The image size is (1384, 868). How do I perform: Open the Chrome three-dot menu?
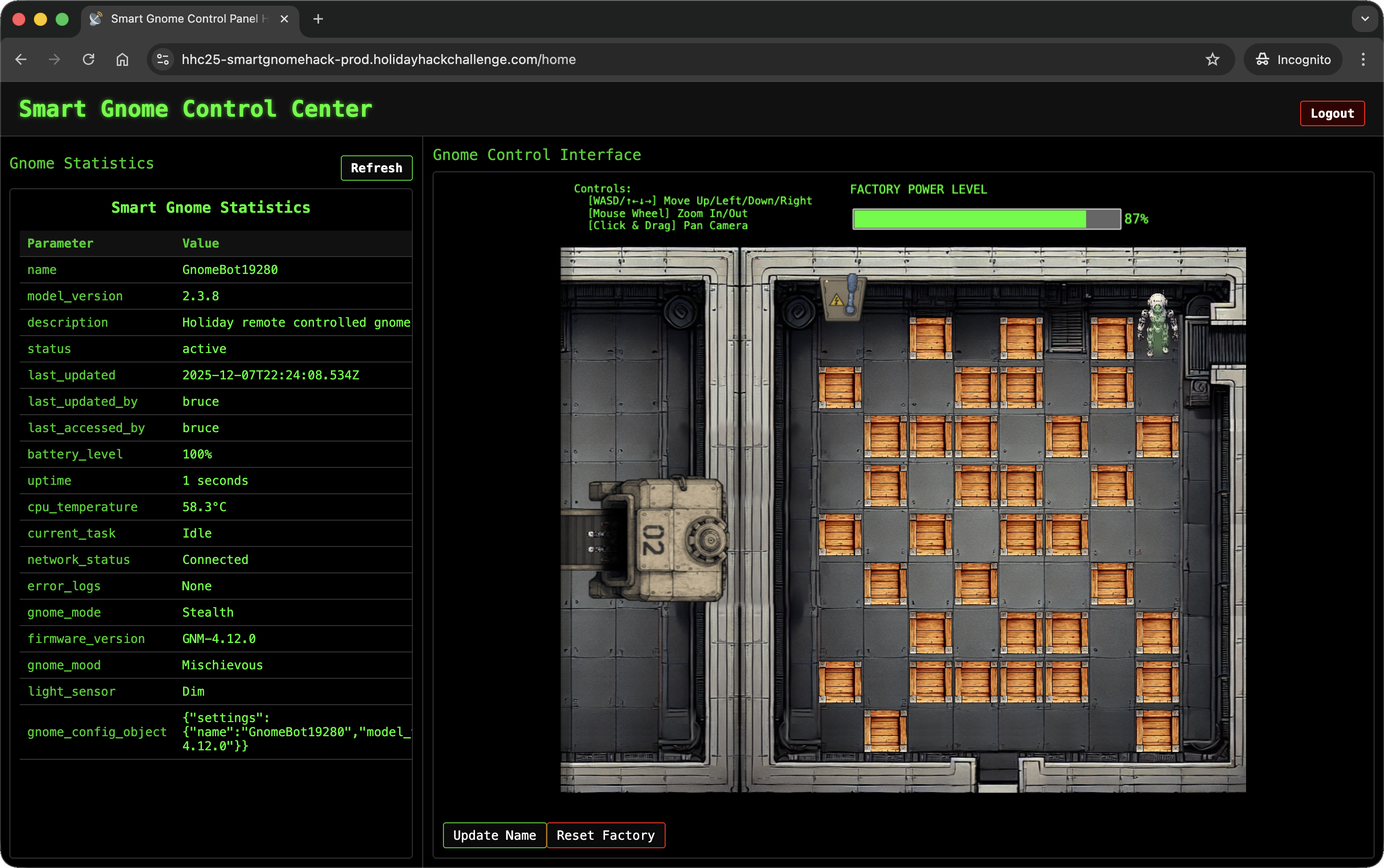[x=1363, y=59]
